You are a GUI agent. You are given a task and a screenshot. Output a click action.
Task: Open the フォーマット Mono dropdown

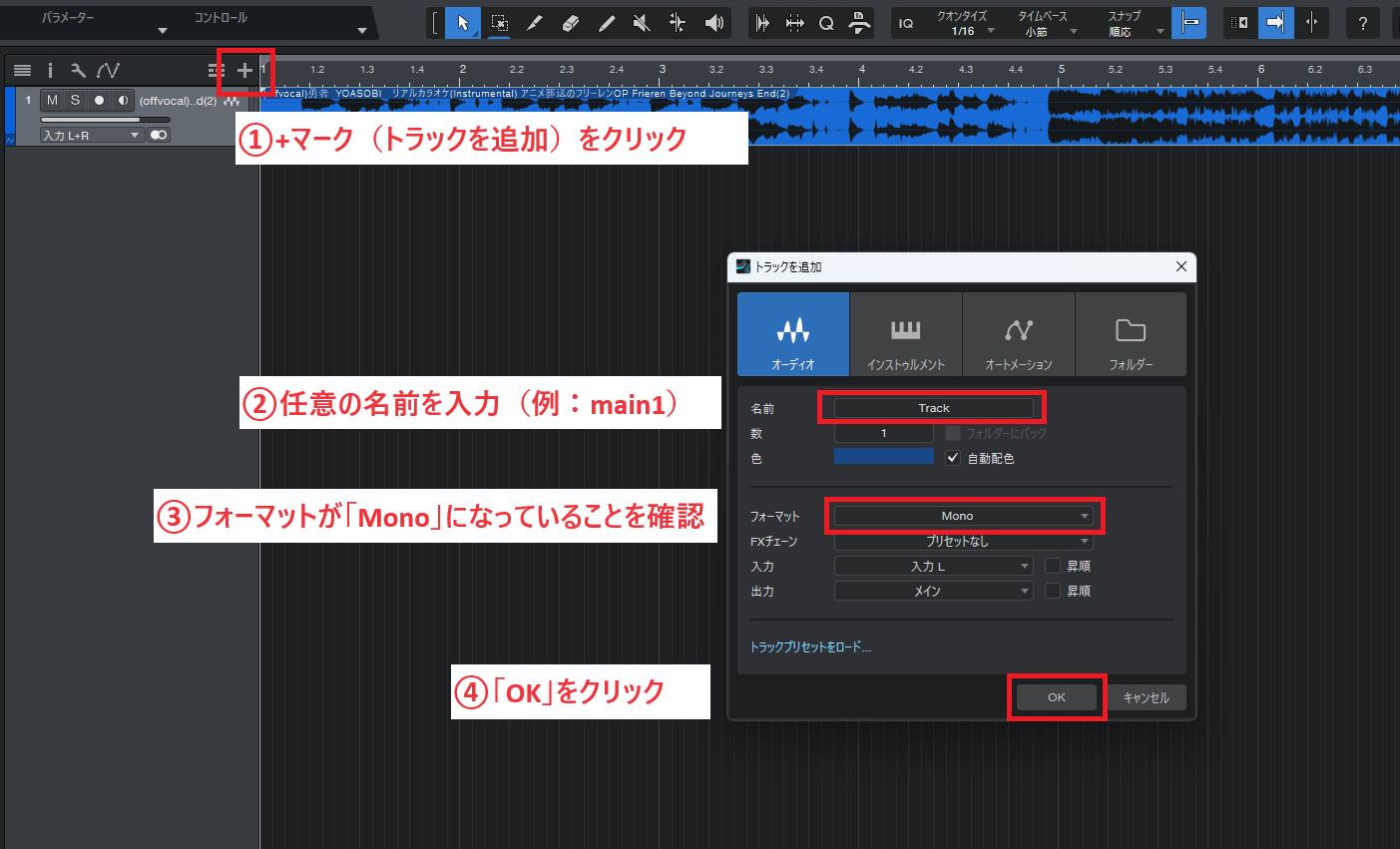point(963,515)
